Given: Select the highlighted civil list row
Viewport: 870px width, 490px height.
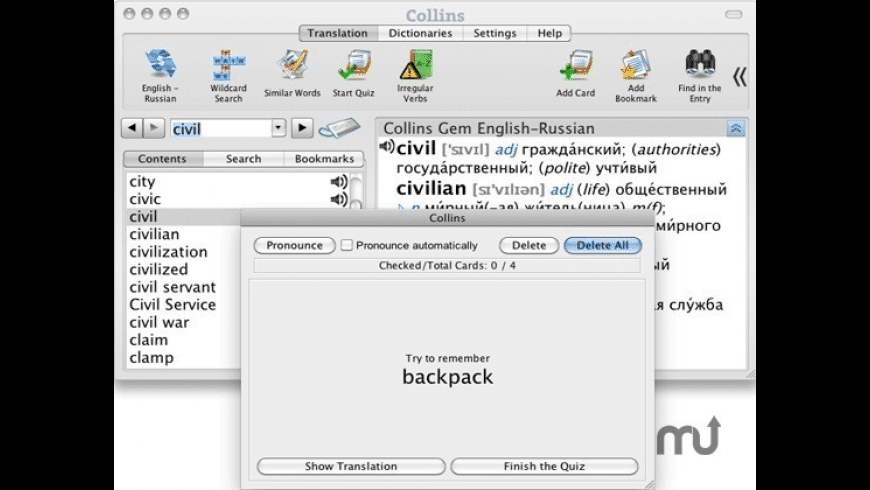Looking at the screenshot, I should [x=184, y=216].
